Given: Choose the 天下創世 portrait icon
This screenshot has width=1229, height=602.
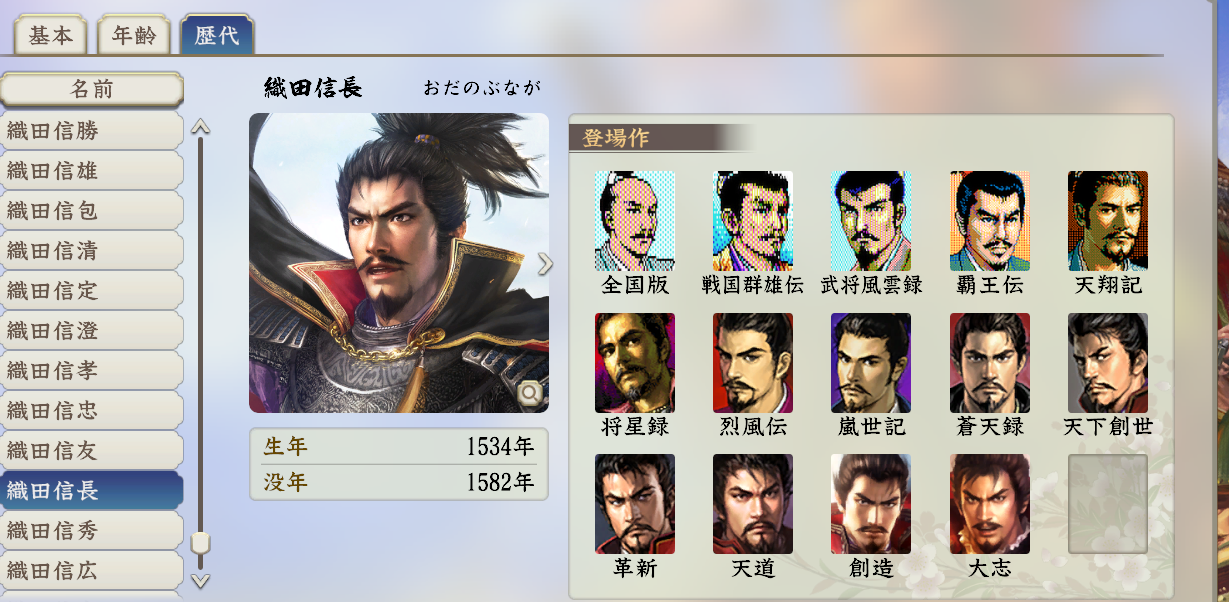Looking at the screenshot, I should tap(1108, 363).
